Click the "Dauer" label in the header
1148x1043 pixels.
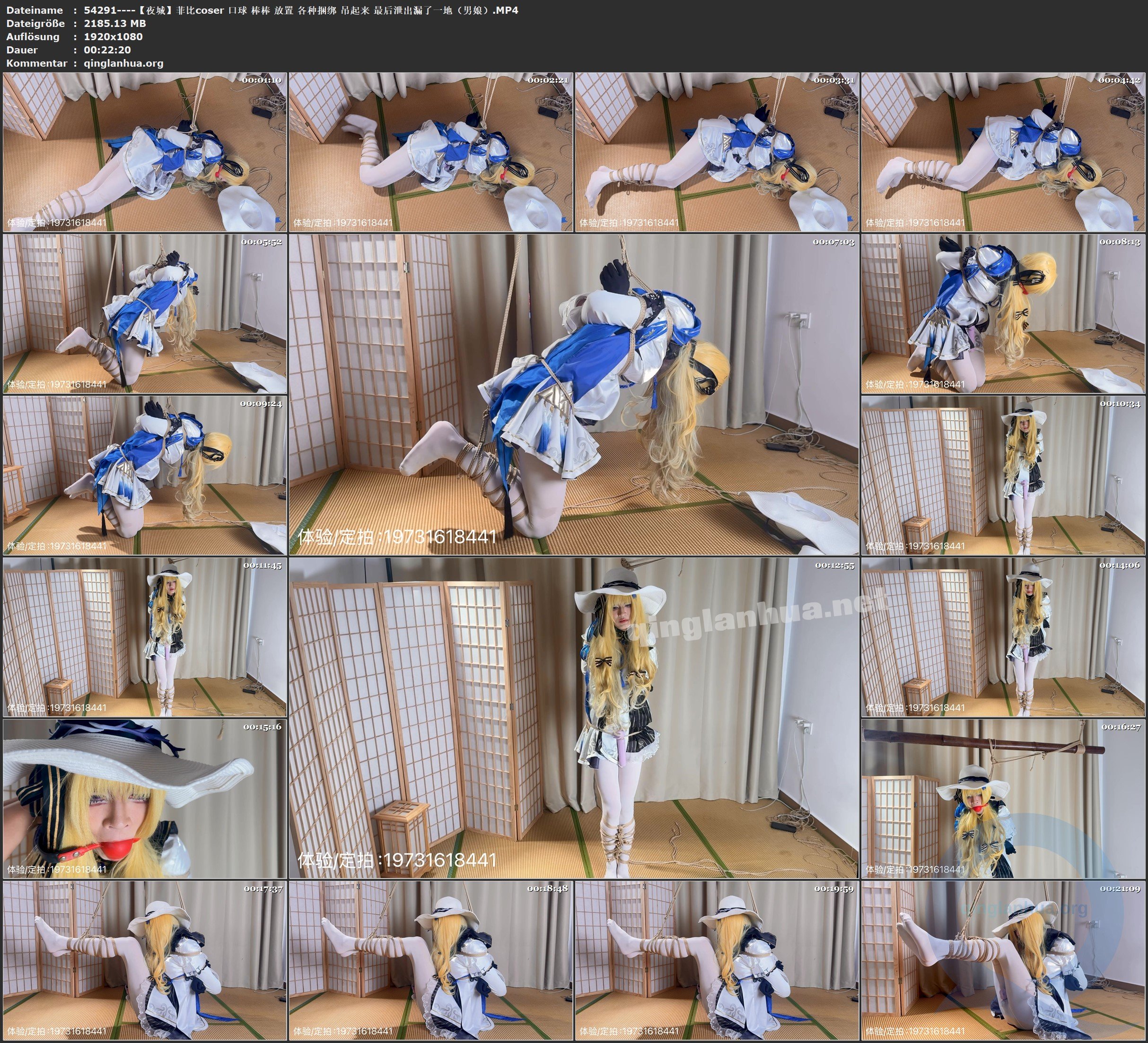(x=22, y=50)
